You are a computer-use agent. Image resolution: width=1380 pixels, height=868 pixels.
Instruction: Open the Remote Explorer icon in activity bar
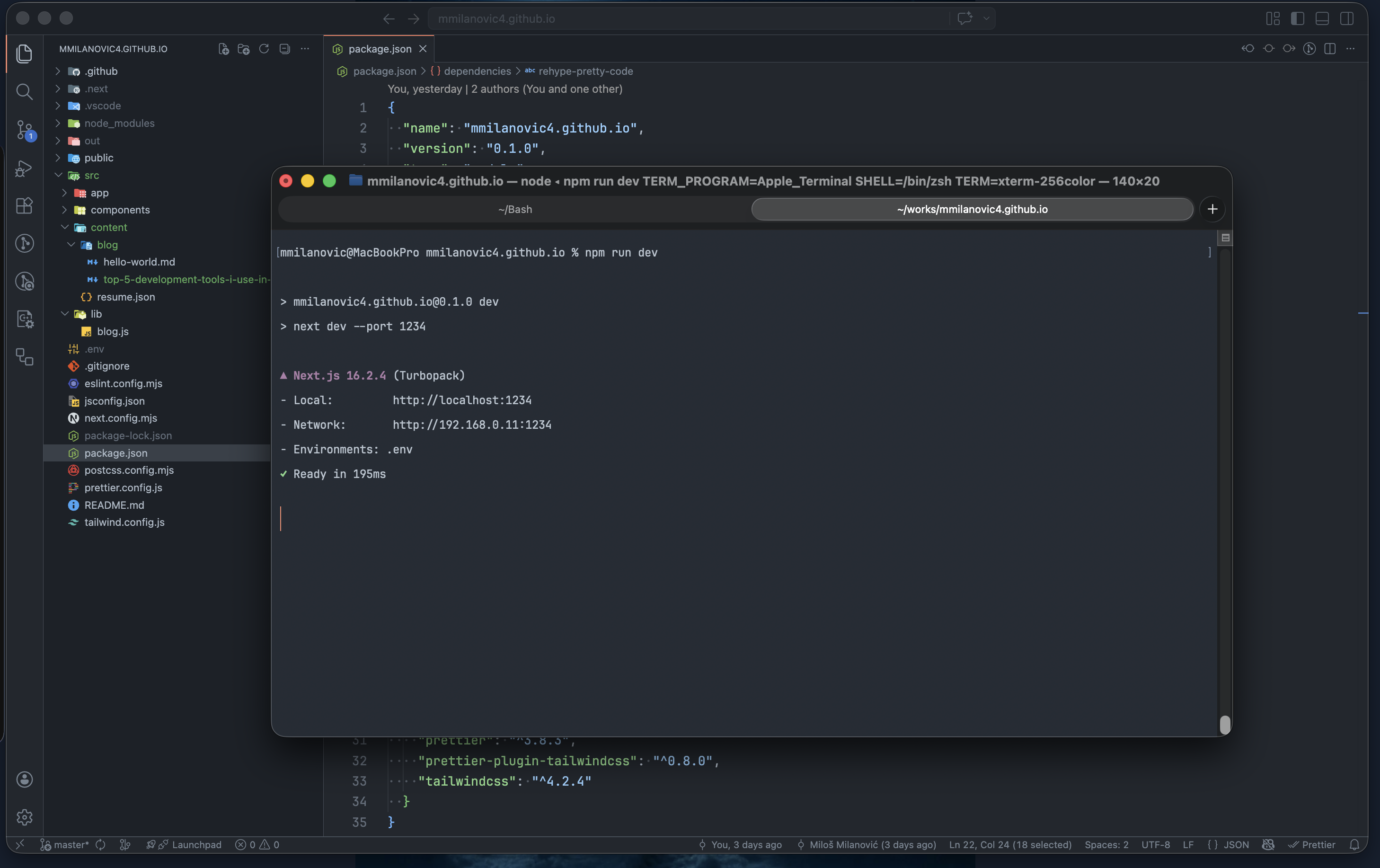(24, 357)
